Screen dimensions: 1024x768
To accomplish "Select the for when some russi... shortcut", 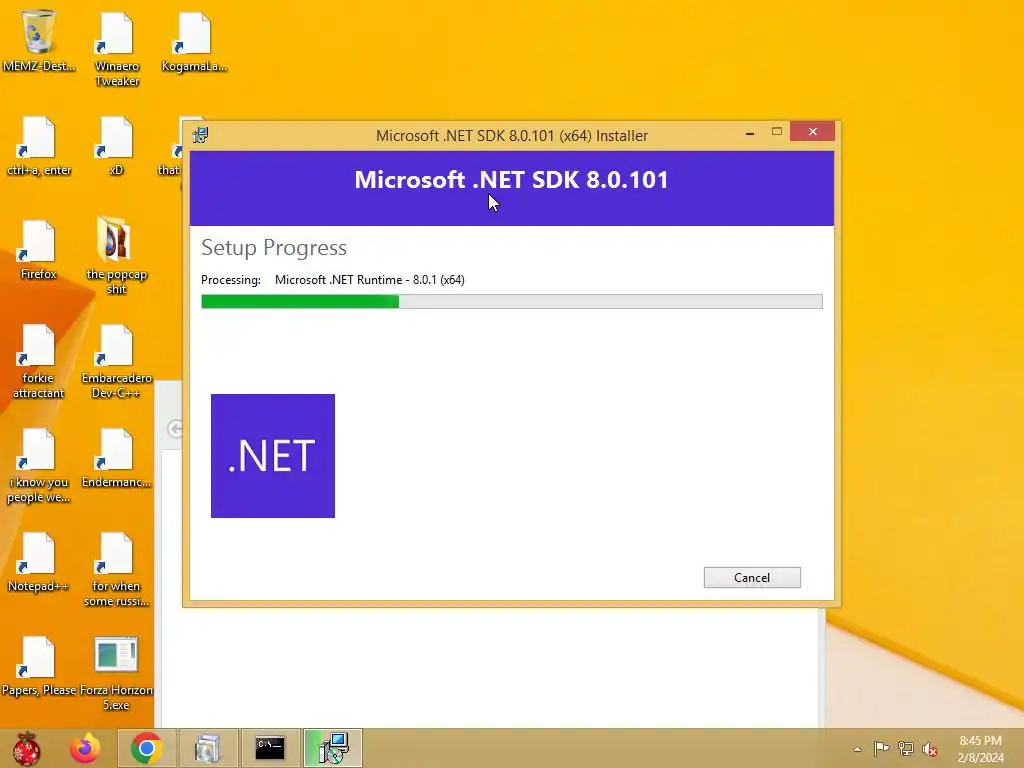I will (x=116, y=569).
